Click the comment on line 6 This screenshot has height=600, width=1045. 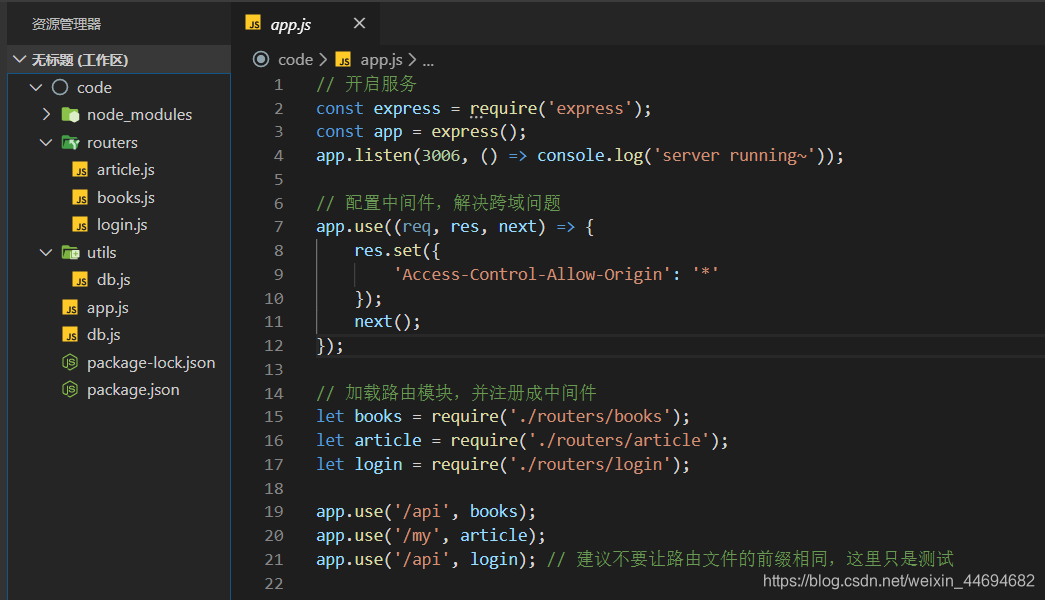coord(439,203)
